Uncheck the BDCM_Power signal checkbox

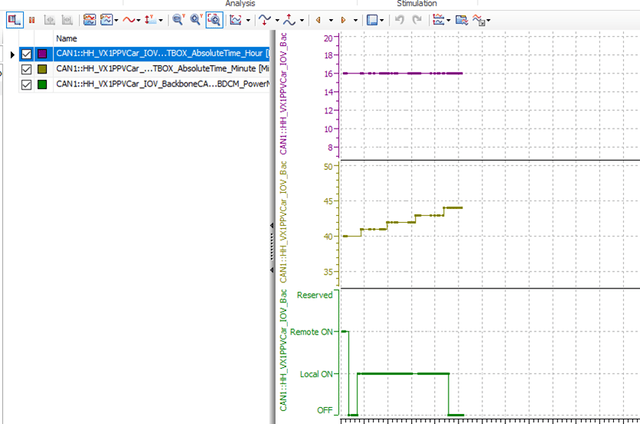[x=27, y=85]
